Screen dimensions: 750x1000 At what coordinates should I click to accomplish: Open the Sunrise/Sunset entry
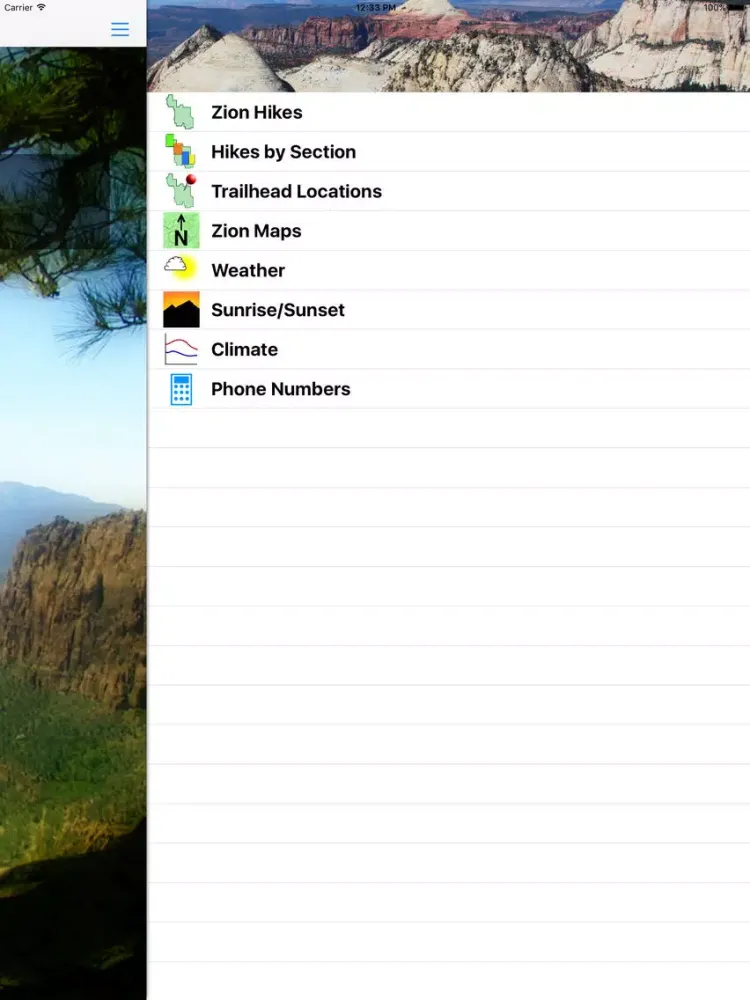pyautogui.click(x=448, y=310)
